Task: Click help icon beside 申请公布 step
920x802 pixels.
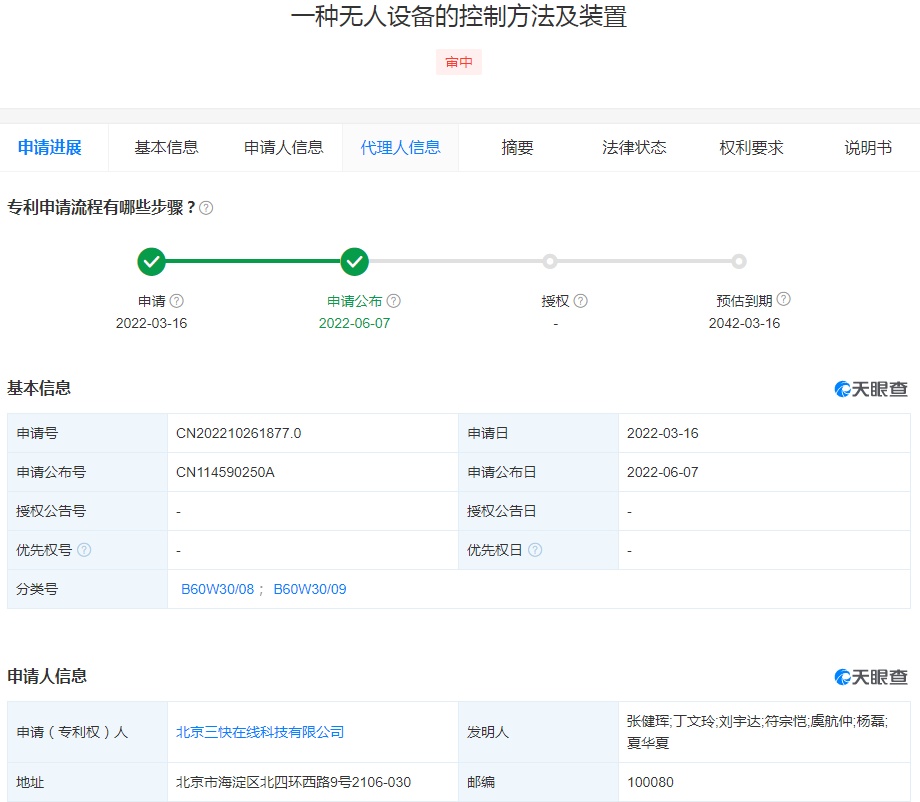Action: pos(394,301)
